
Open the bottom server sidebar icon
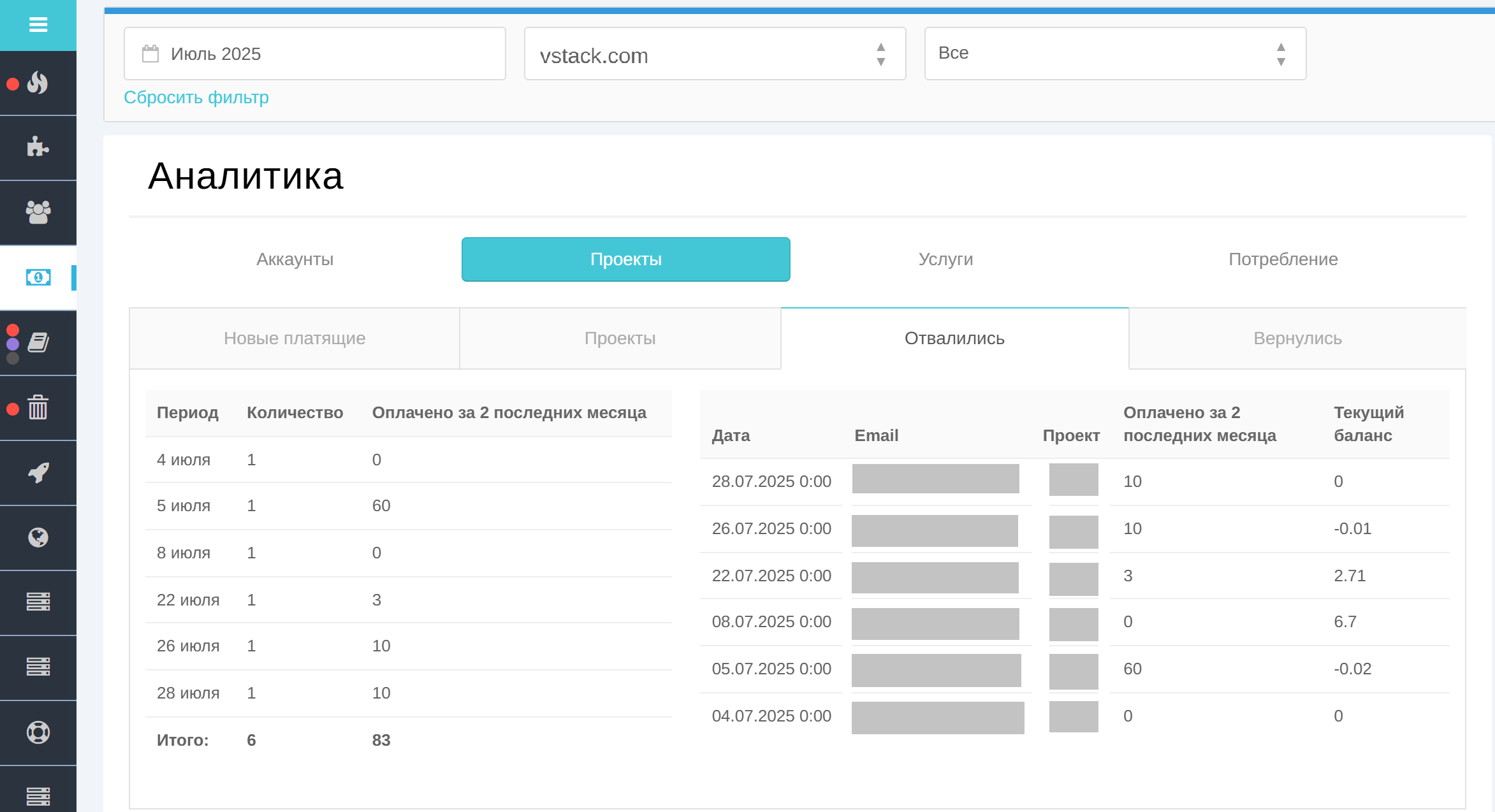(x=38, y=795)
